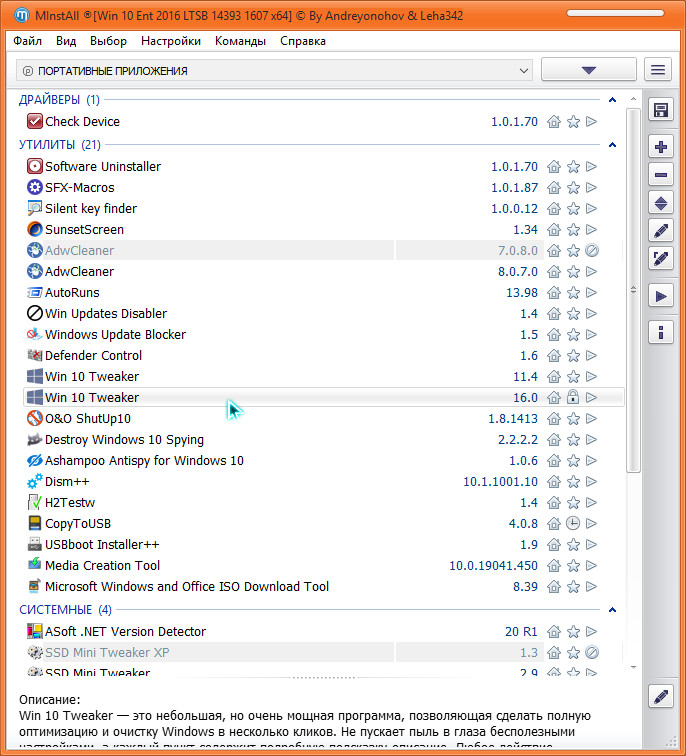Click the hamburger menu button
The width and height of the screenshot is (686, 756).
pyautogui.click(x=658, y=70)
